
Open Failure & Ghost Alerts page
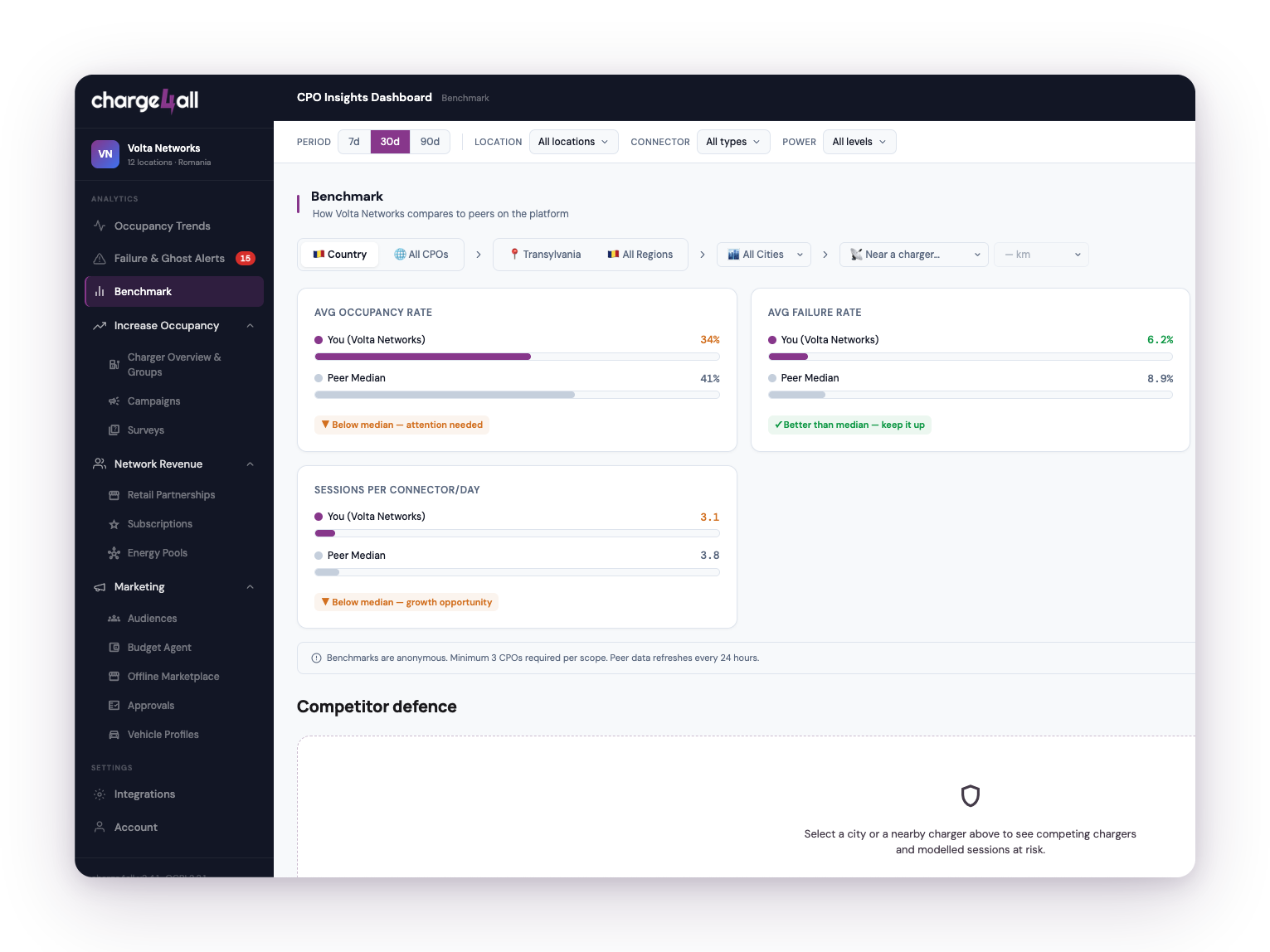174,259
